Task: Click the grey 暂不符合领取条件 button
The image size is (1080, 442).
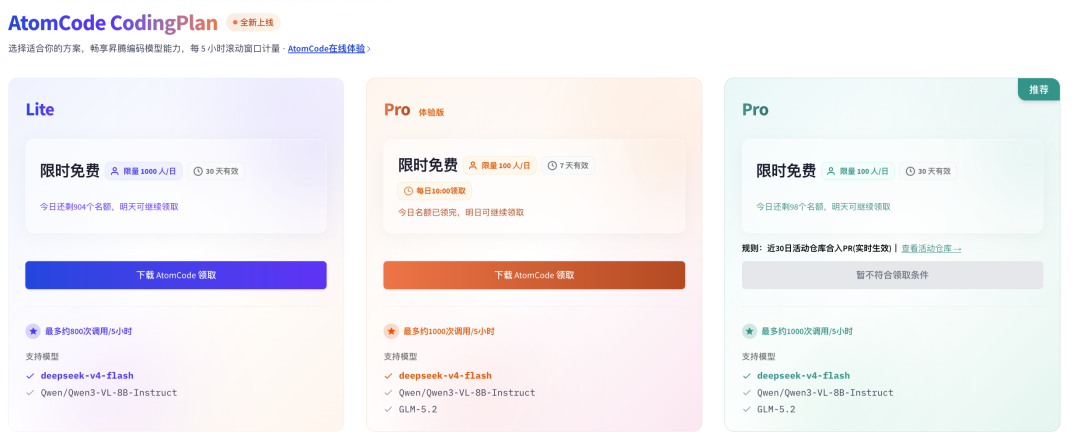Action: tap(892, 275)
